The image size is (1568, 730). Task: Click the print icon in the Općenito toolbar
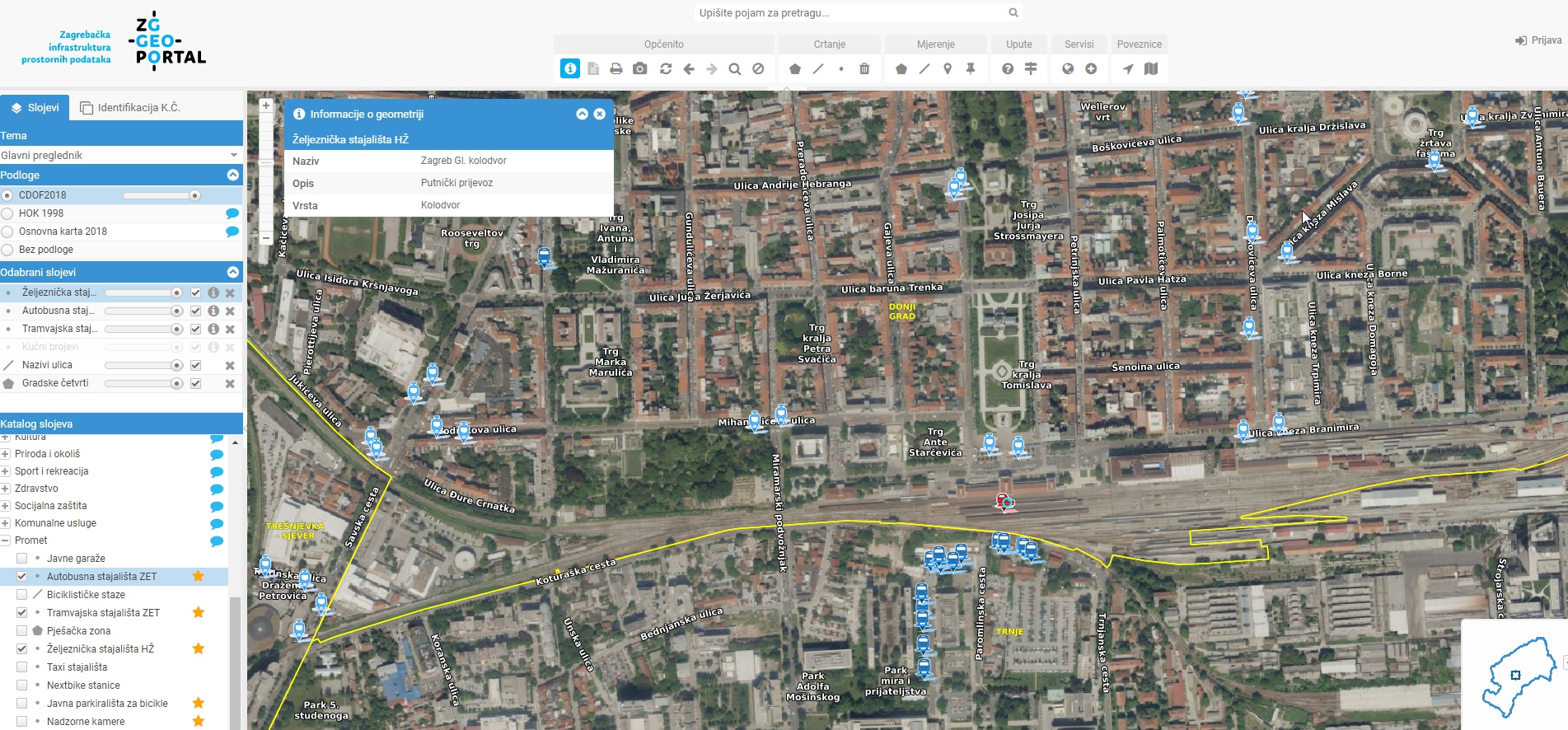point(616,69)
